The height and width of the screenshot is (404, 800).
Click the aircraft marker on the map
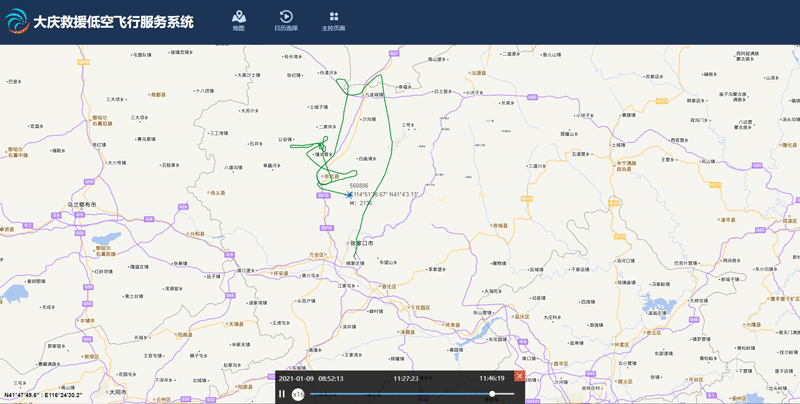click(x=349, y=194)
